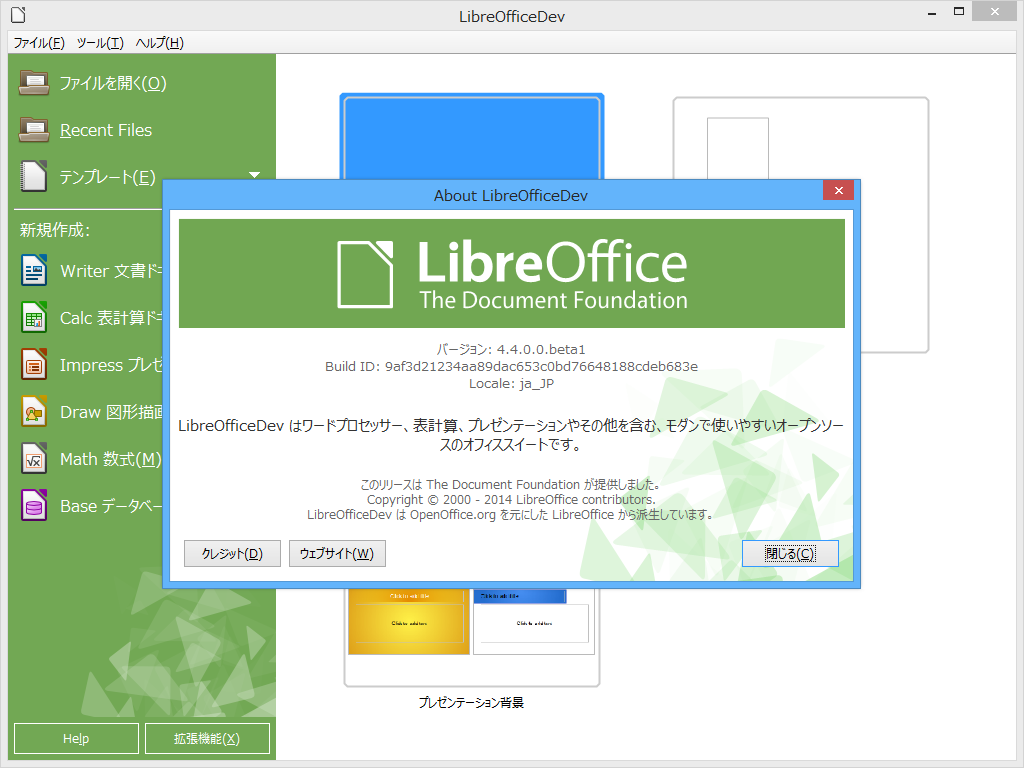Click the Writer document icon
The width and height of the screenshot is (1024, 768).
click(x=34, y=270)
